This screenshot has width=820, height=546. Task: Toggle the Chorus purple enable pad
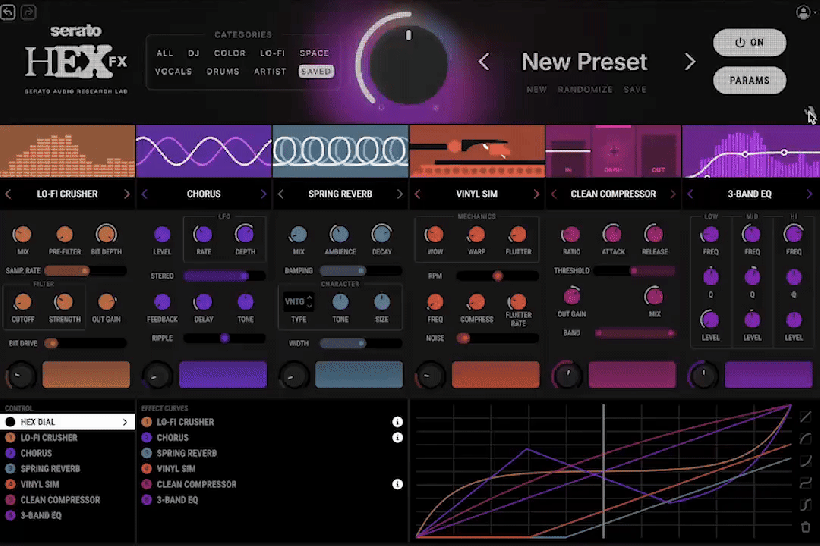pyautogui.click(x=223, y=374)
